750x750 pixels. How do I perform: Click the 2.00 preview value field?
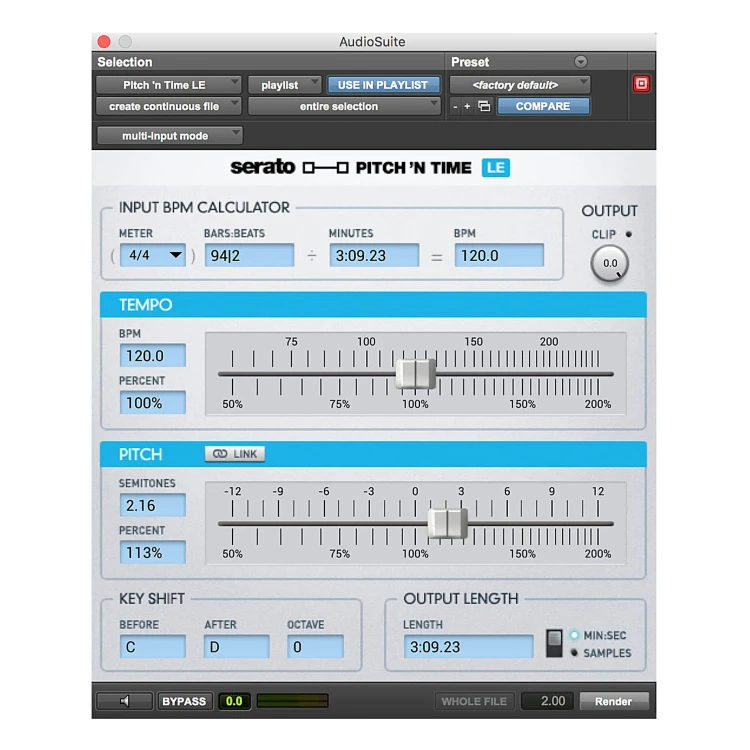point(547,701)
